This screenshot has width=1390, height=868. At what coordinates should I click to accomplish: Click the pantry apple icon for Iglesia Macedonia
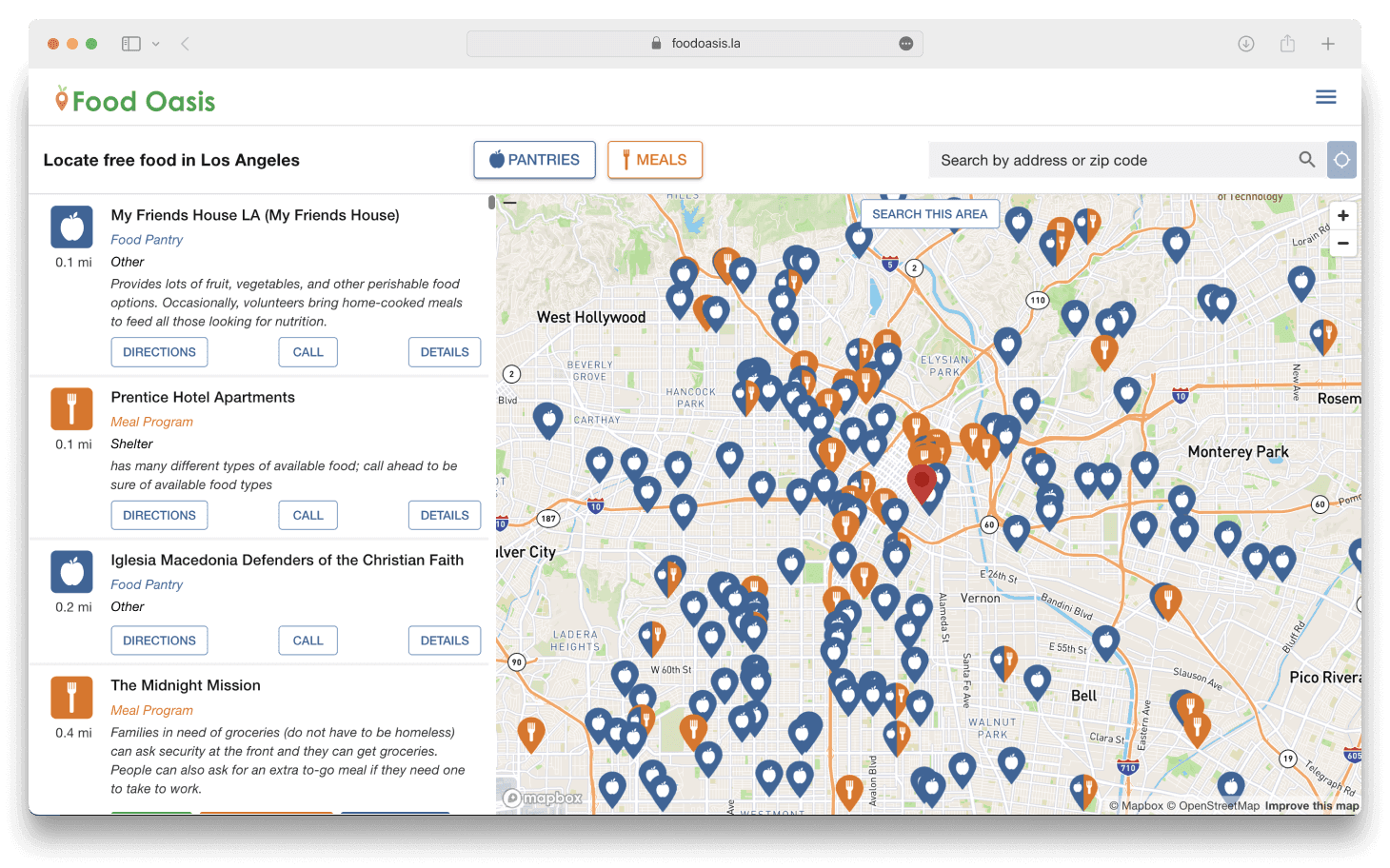pos(71,572)
